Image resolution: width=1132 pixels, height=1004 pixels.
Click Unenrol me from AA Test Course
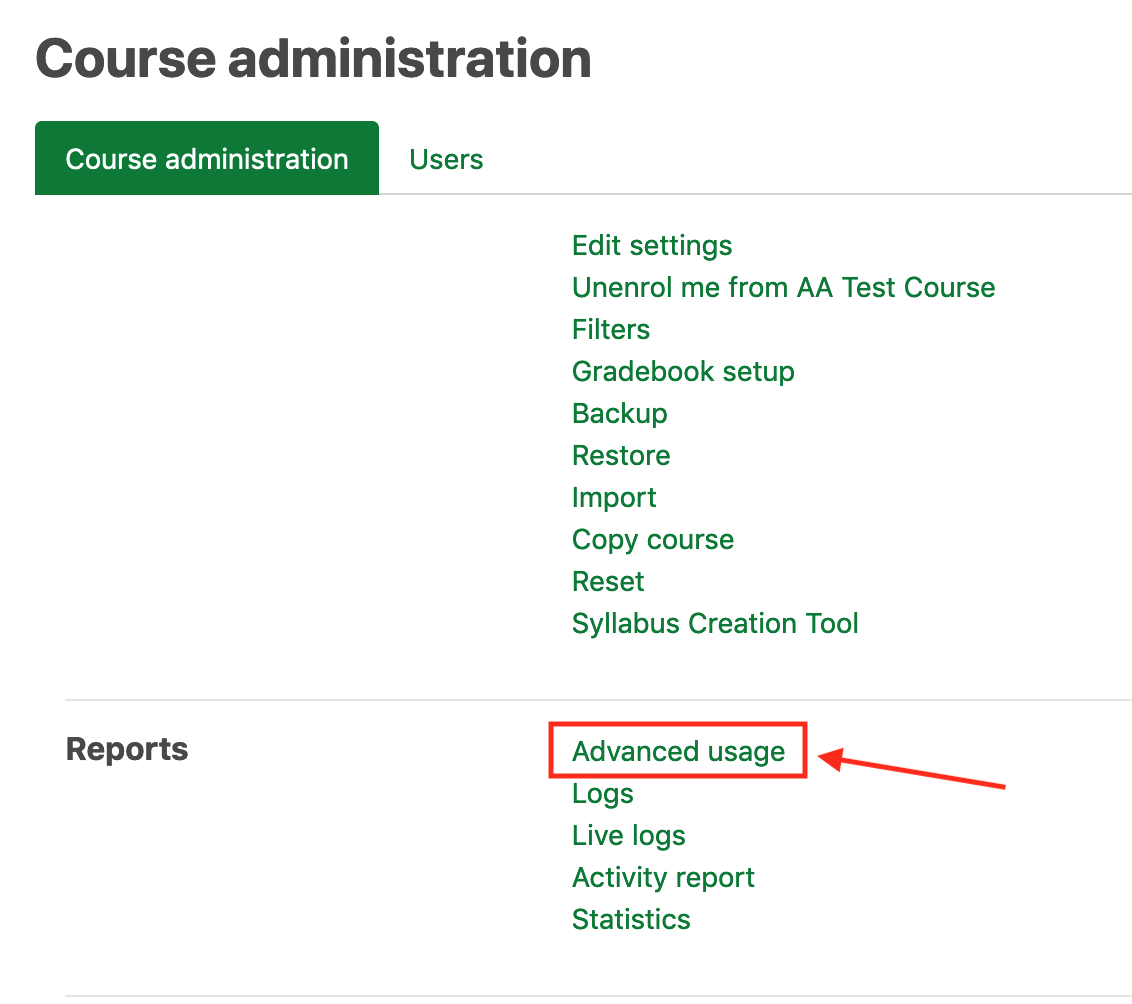(783, 288)
